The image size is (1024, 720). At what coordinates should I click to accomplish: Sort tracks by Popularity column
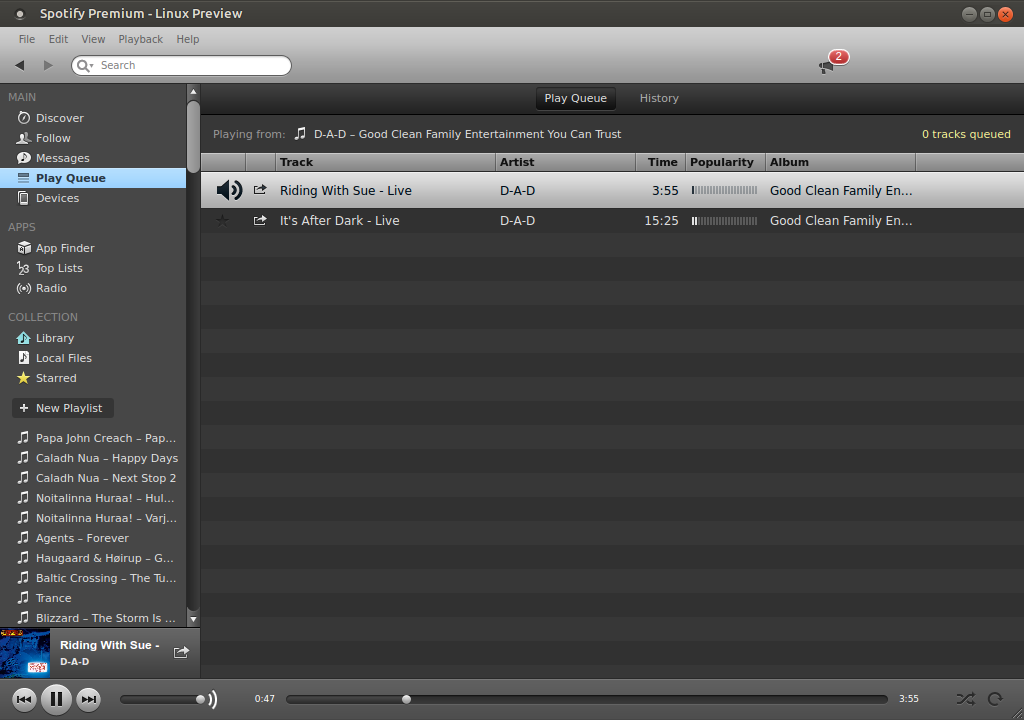[724, 162]
